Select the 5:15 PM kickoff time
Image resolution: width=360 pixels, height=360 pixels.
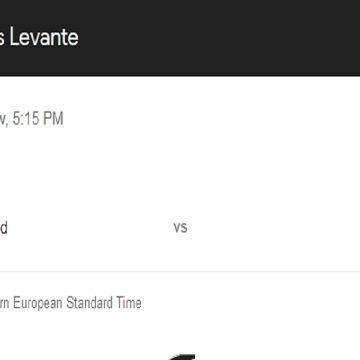[x=38, y=119]
